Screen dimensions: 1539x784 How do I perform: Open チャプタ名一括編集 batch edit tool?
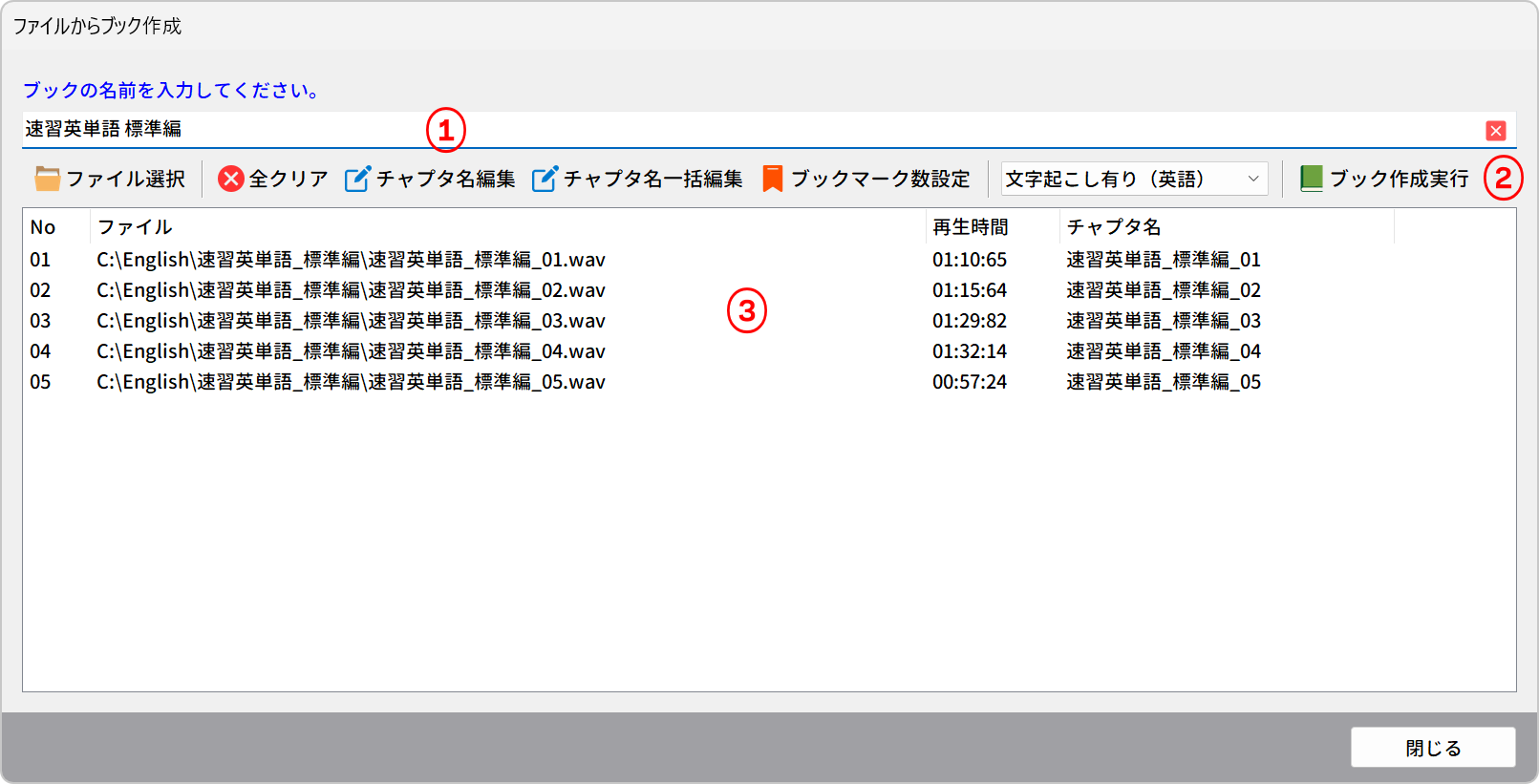(637, 179)
